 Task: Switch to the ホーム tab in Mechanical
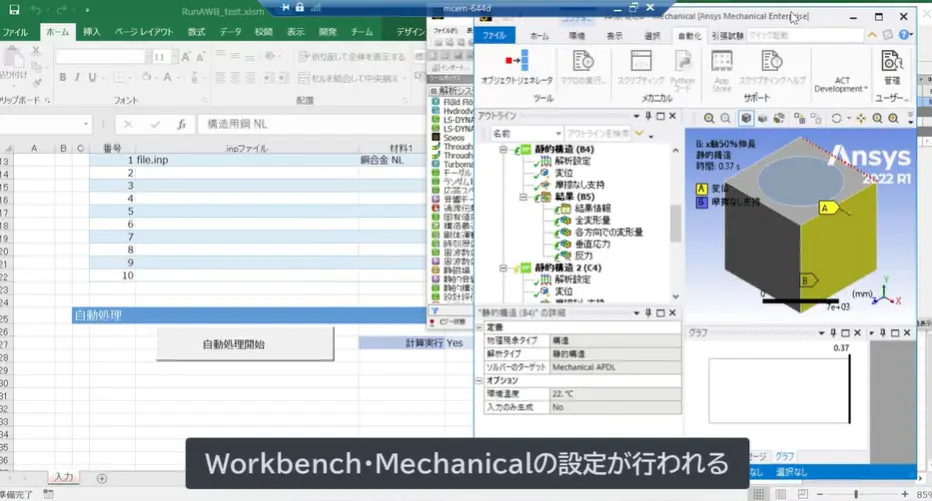[539, 36]
